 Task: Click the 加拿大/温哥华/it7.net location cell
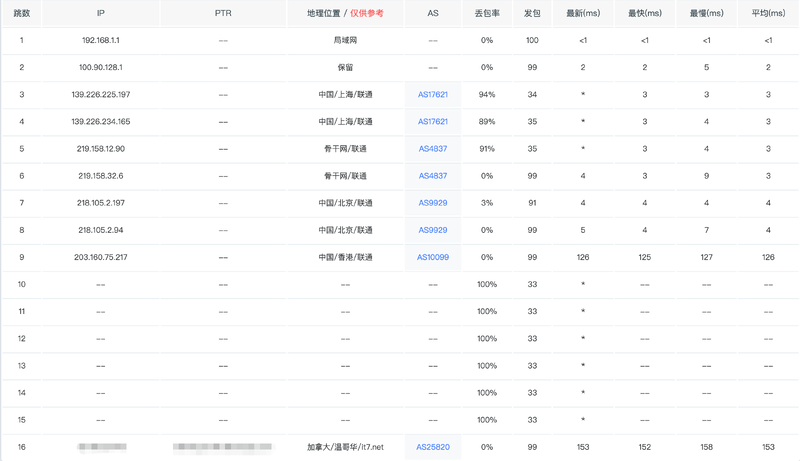(345, 447)
